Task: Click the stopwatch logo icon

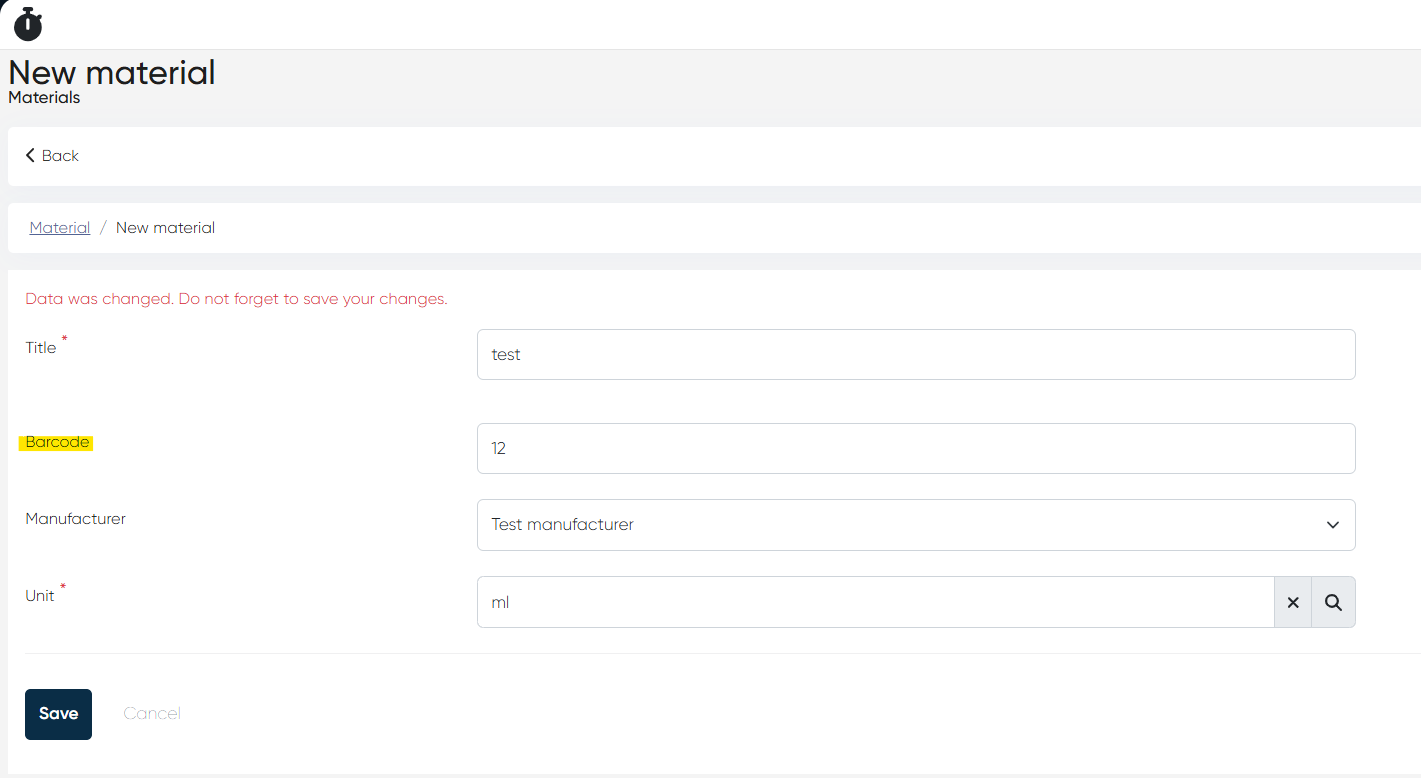Action: click(28, 24)
